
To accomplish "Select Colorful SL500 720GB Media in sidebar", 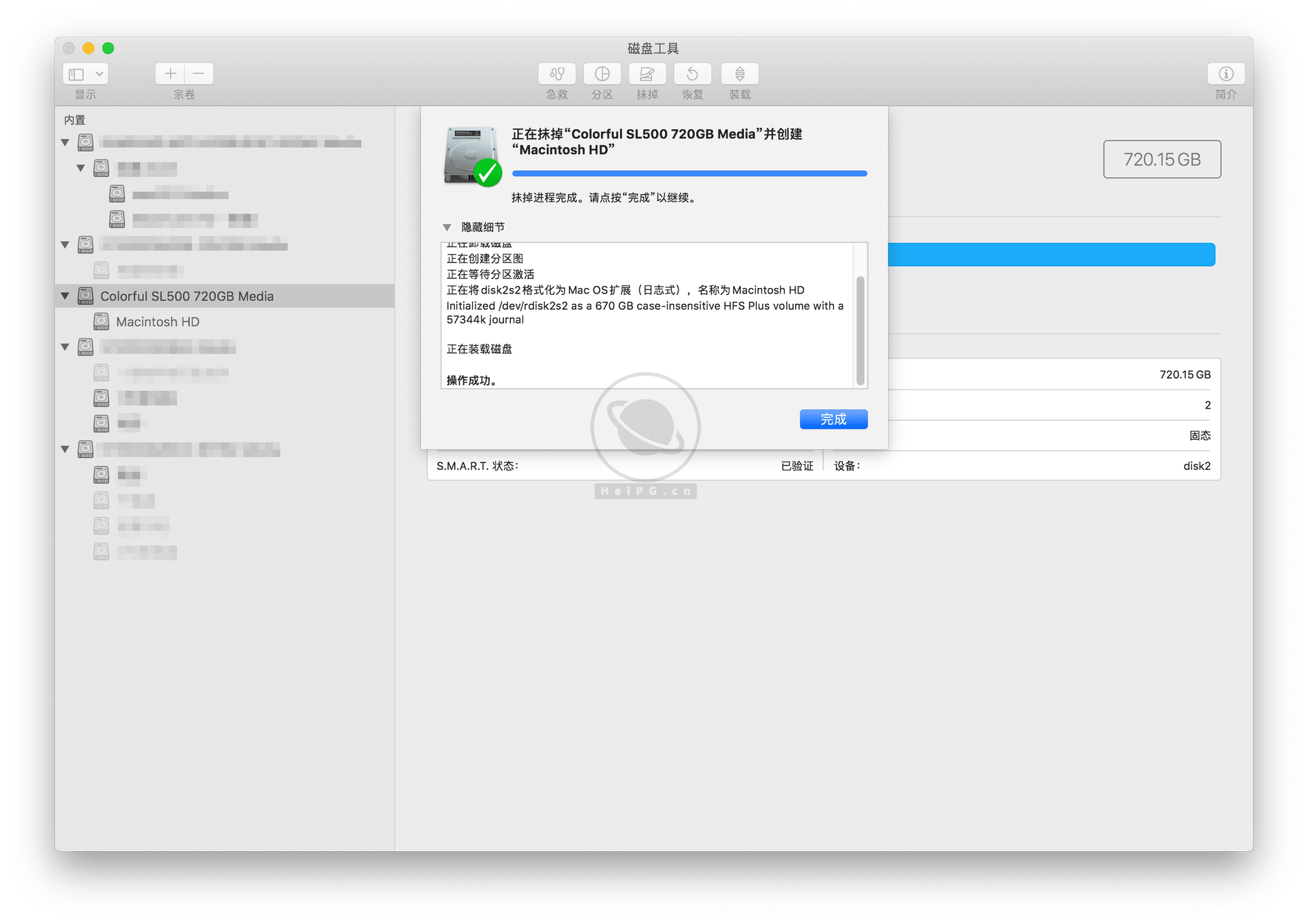I will pos(187,296).
